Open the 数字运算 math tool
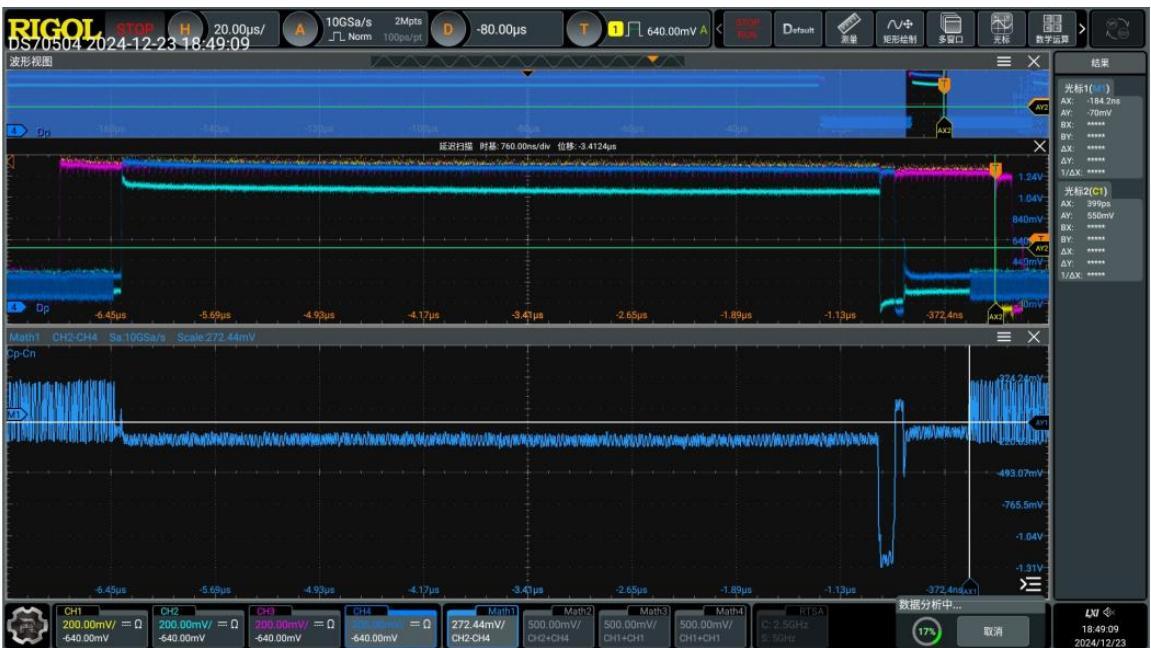This screenshot has height=648, width=1151. coord(1052,29)
